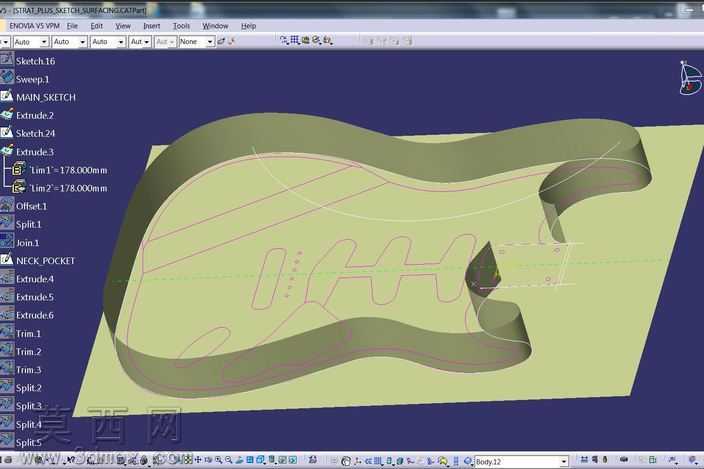
Task: Open the second Auto dropdown
Action: [70, 42]
